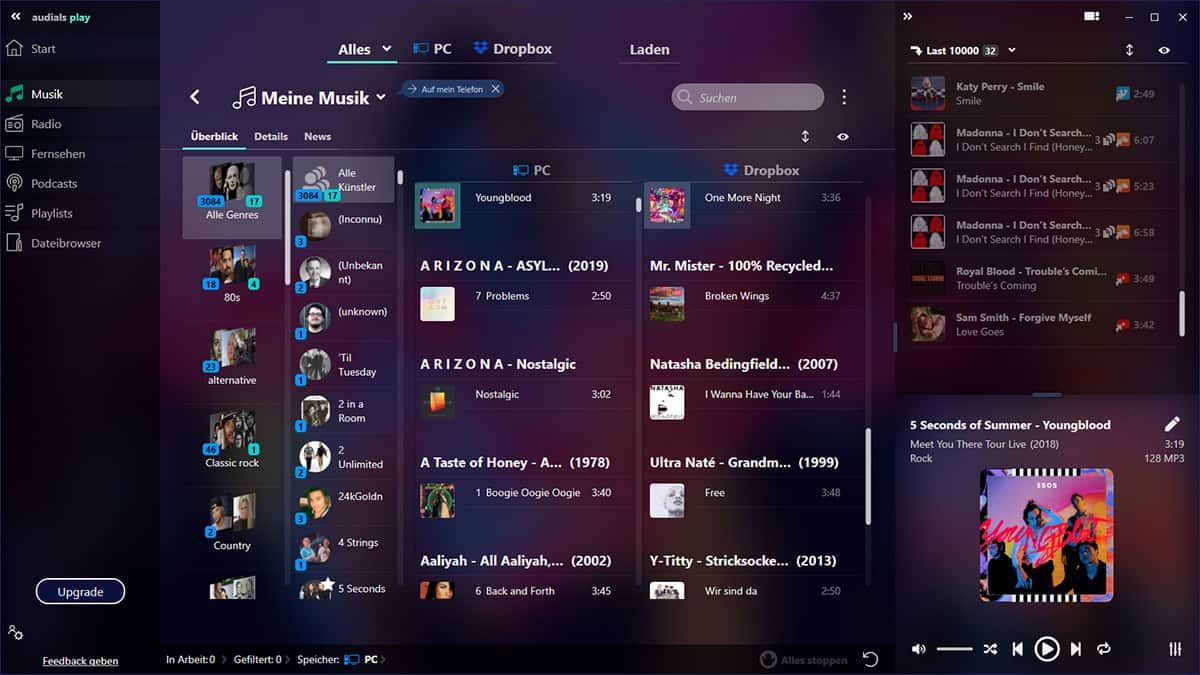The width and height of the screenshot is (1200, 675).
Task: Mute the player volume
Action: coord(918,649)
